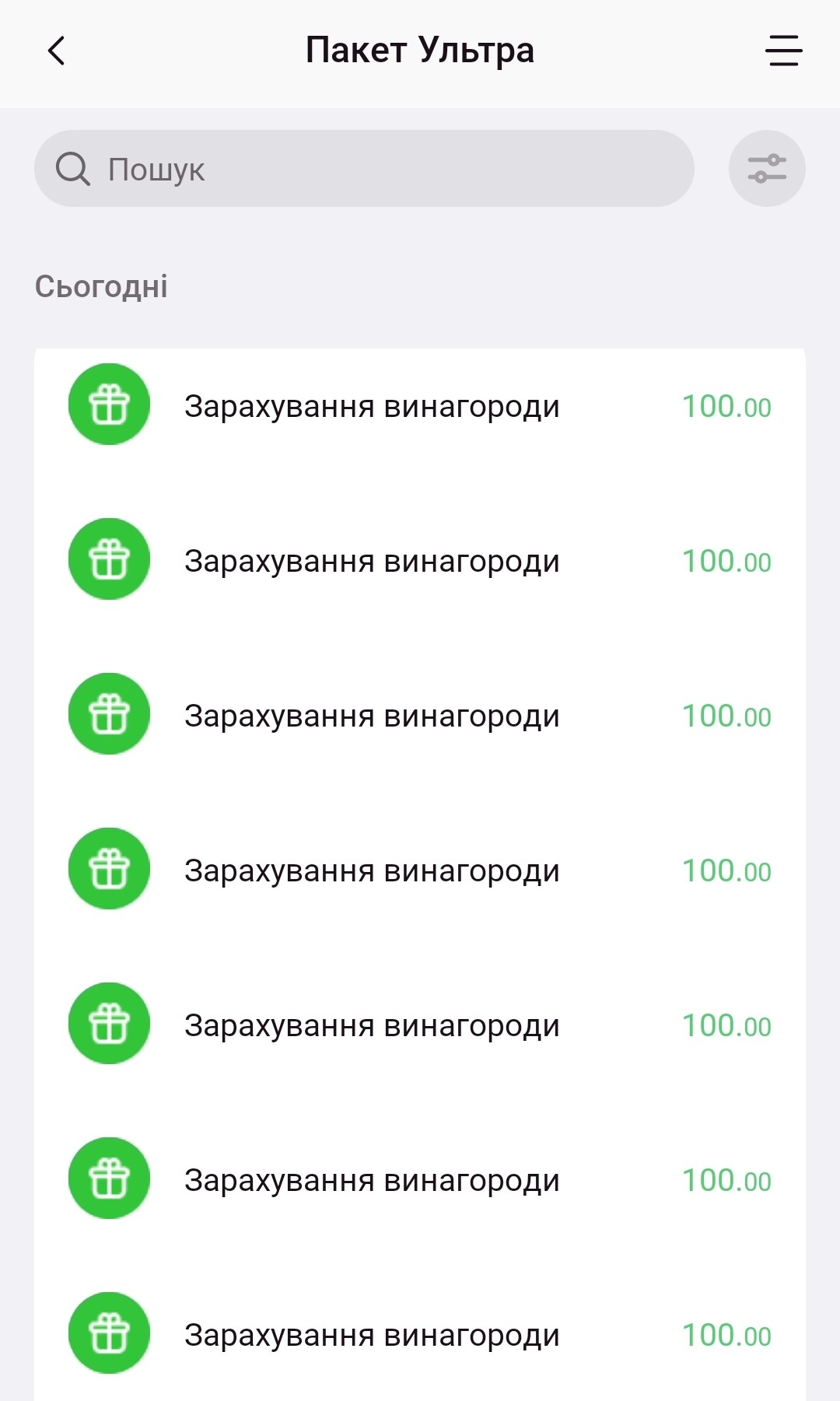Tap the gift icon of second transaction
The width and height of the screenshot is (840, 1401).
pyautogui.click(x=109, y=559)
